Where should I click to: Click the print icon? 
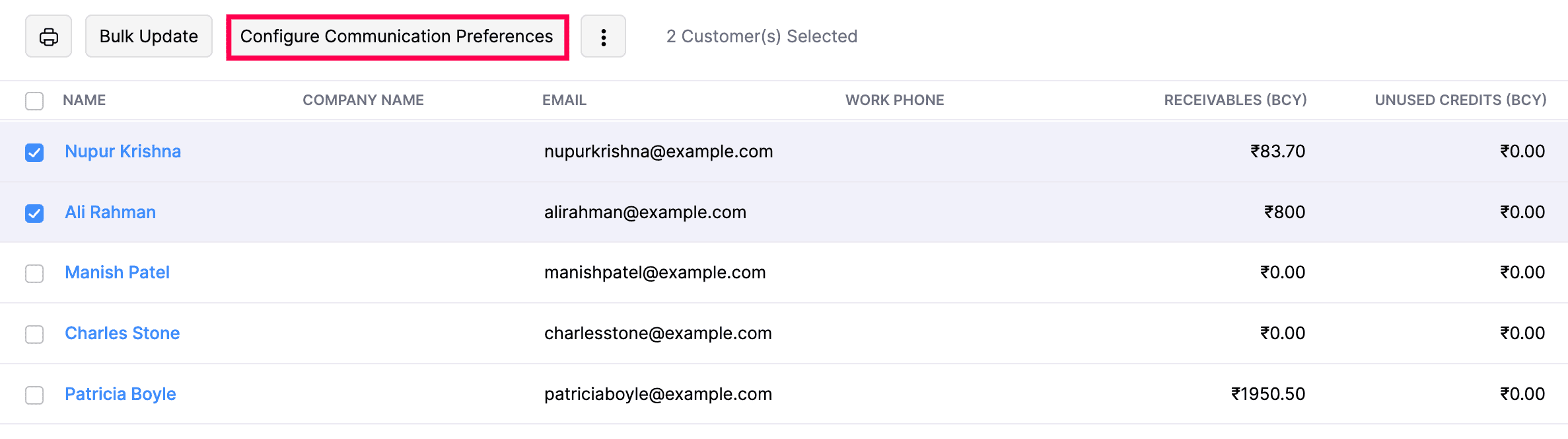coord(48,36)
